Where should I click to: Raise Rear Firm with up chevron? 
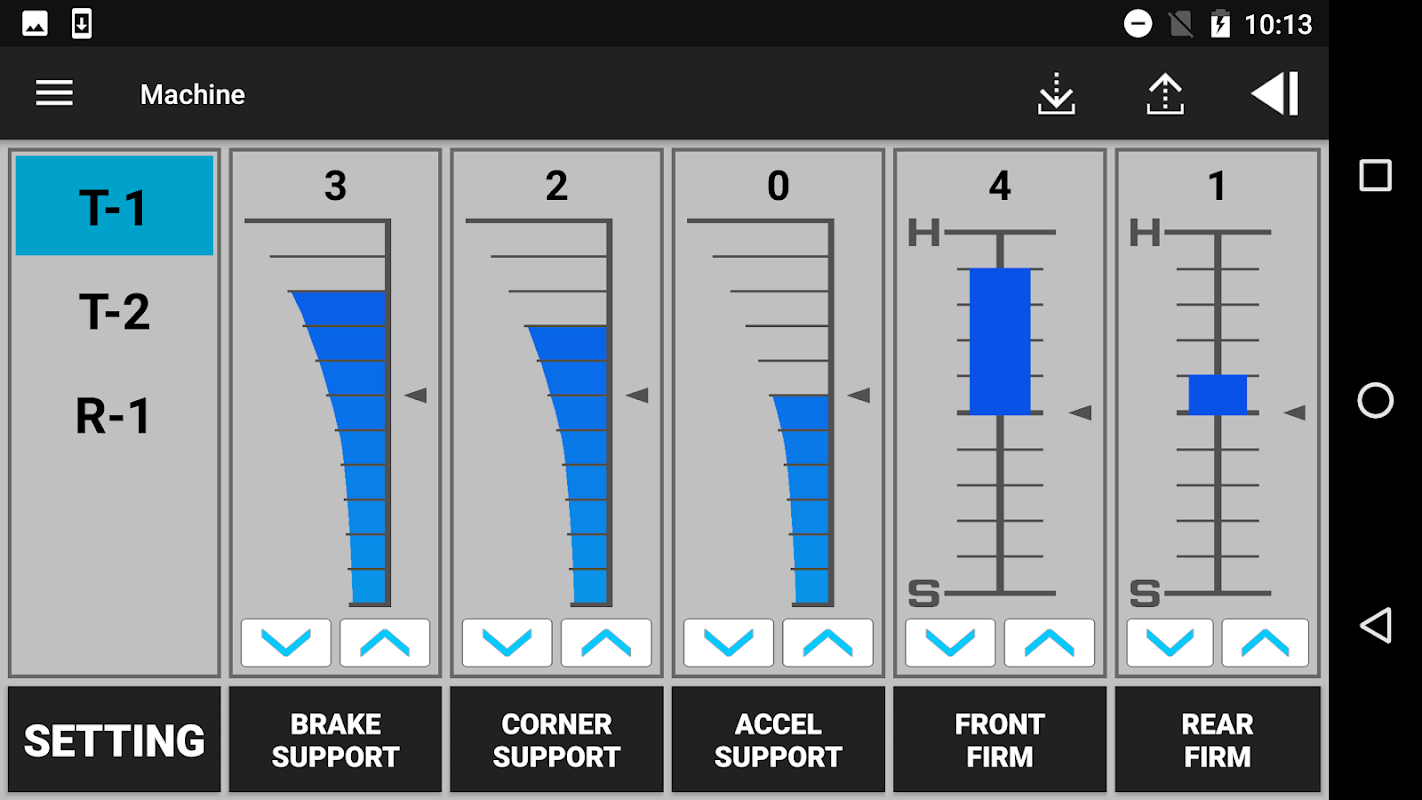click(x=1265, y=643)
